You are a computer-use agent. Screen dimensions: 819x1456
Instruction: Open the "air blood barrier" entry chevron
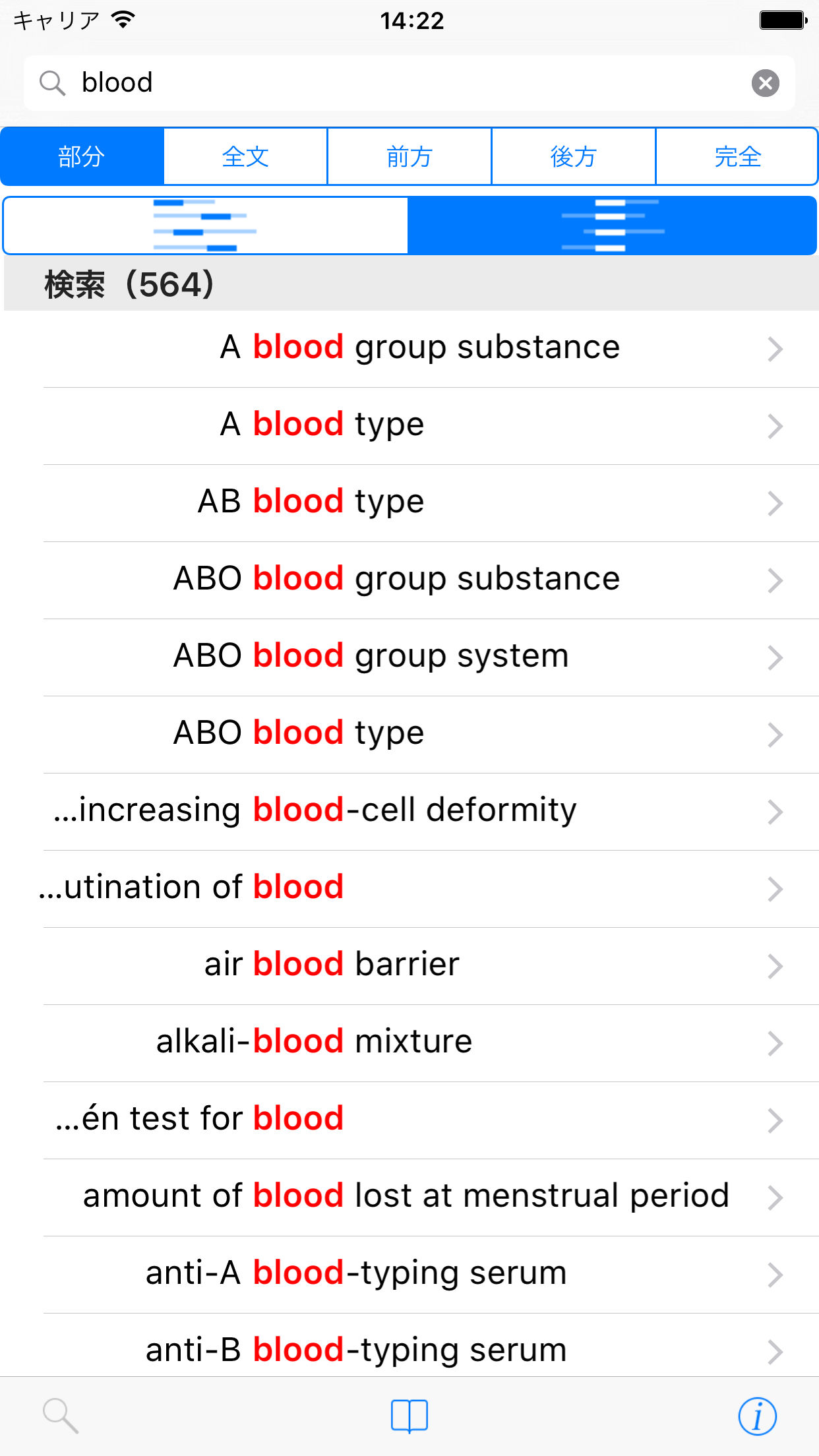click(x=775, y=966)
